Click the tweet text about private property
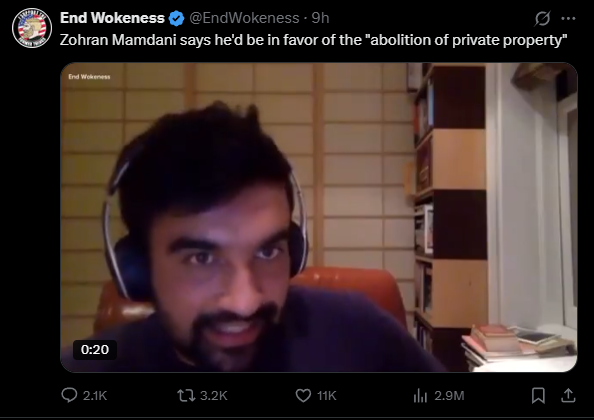This screenshot has width=594, height=420. [x=313, y=40]
